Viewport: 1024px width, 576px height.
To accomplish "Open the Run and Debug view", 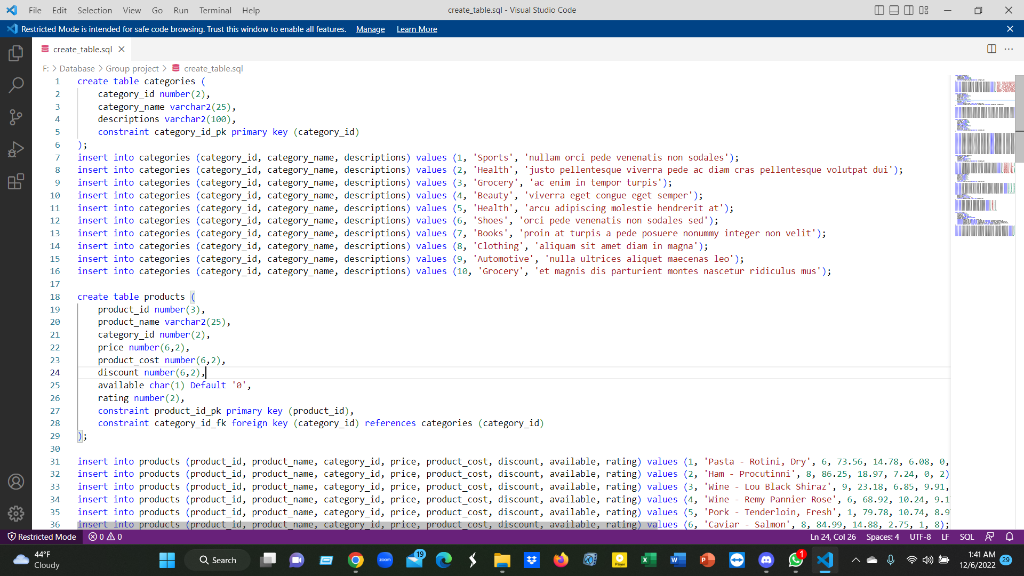I will 16,149.
